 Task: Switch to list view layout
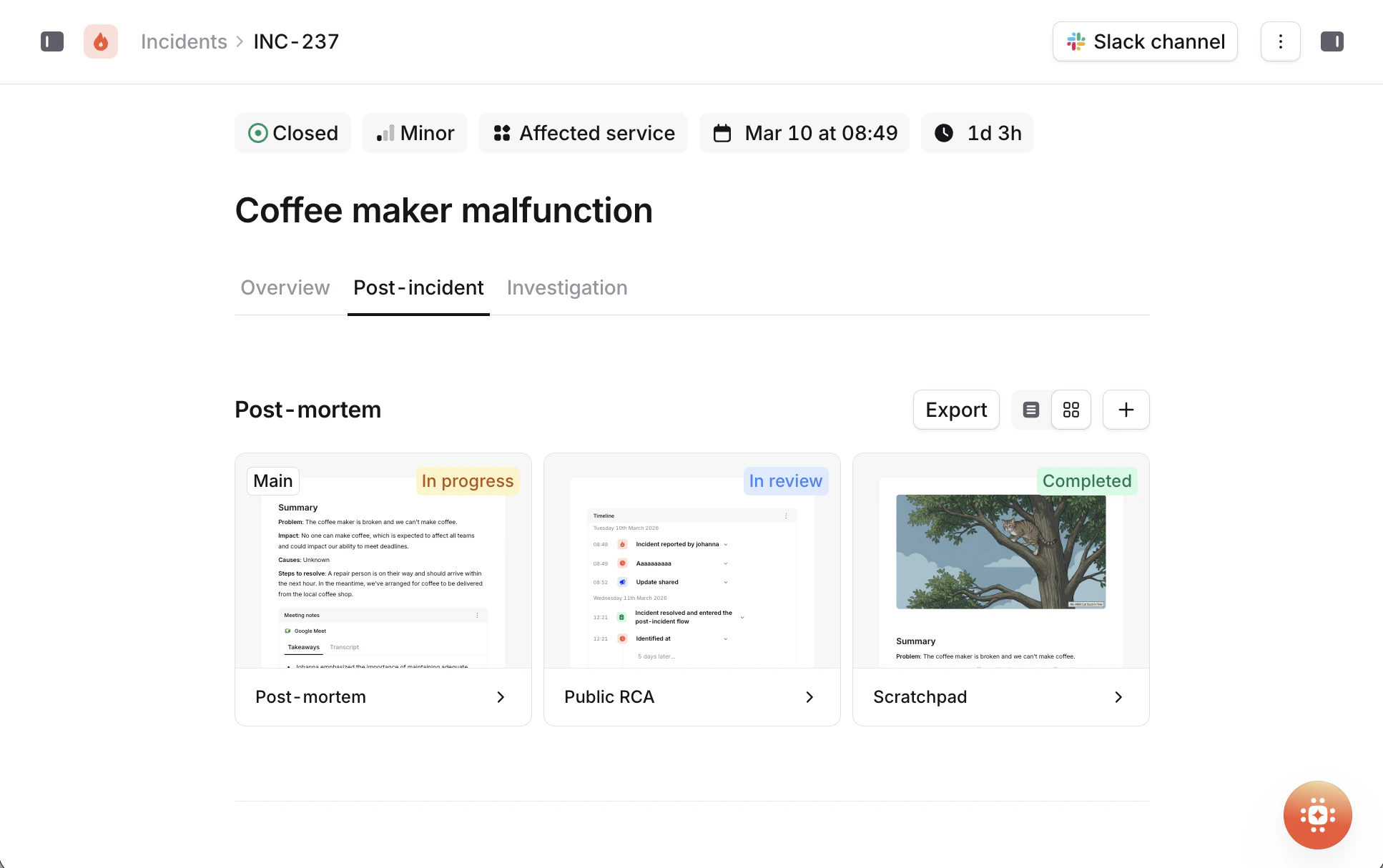[1031, 410]
